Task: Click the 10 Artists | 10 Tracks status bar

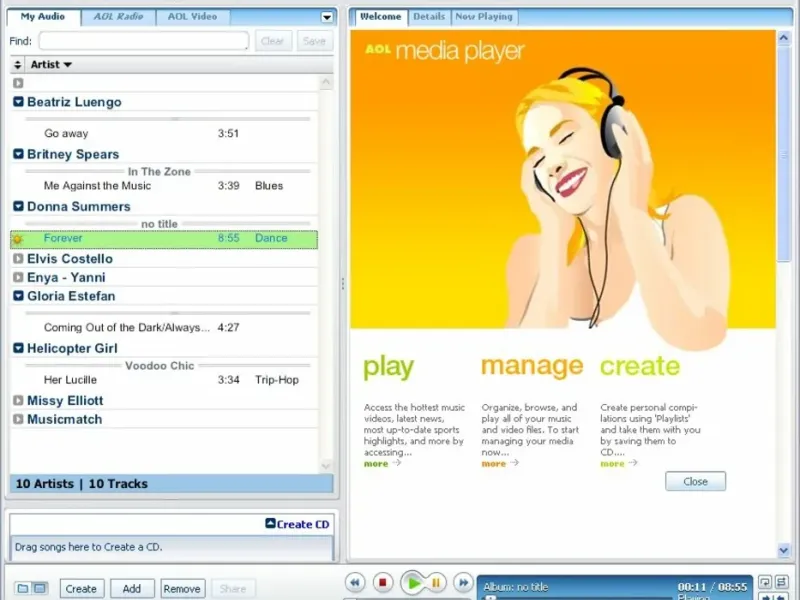Action: [x=171, y=484]
